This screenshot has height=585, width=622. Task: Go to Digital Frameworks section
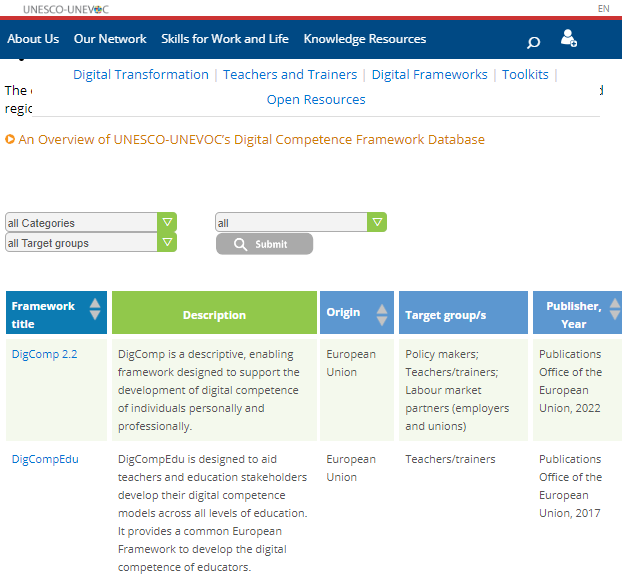coord(430,75)
